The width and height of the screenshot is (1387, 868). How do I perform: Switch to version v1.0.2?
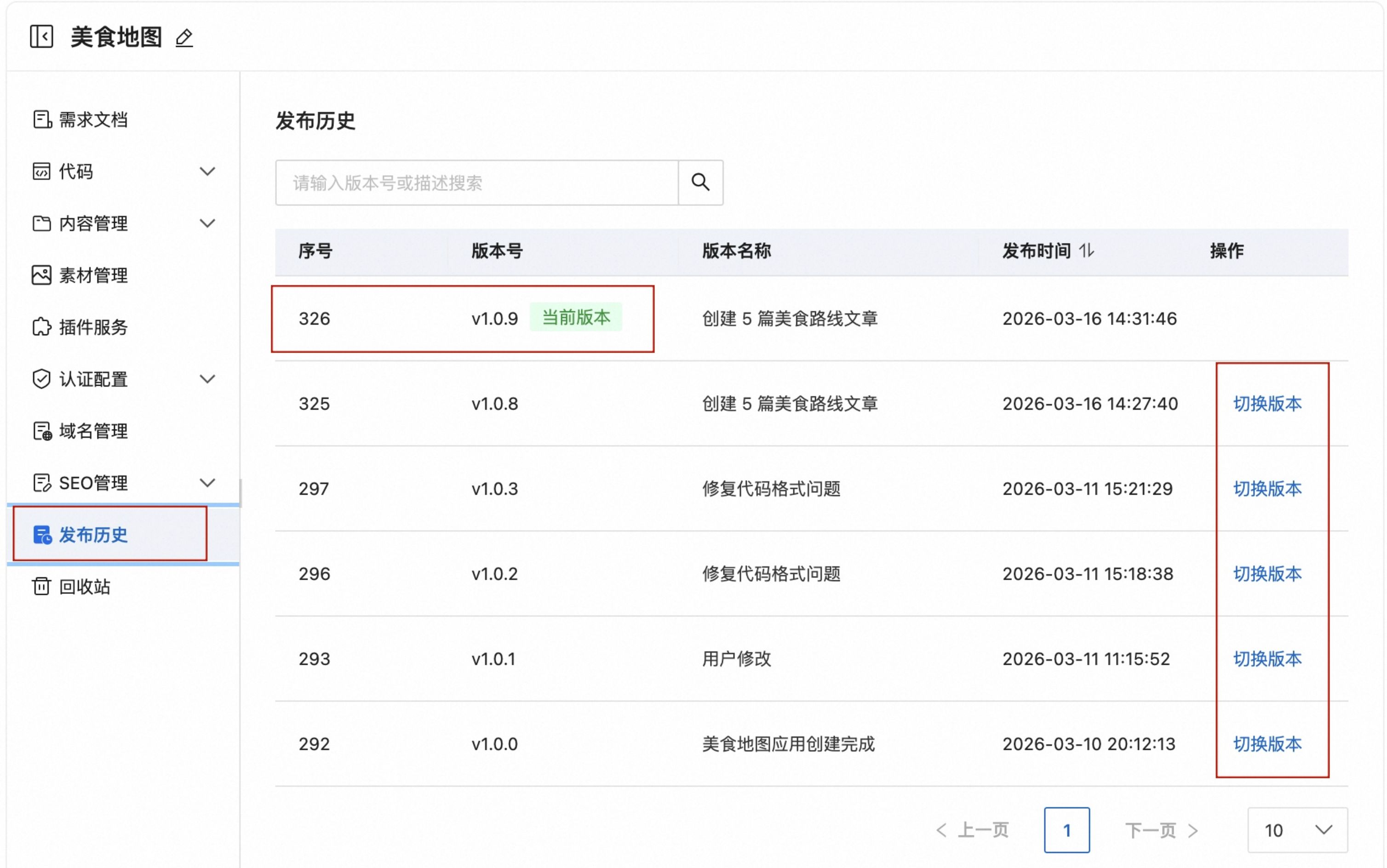pyautogui.click(x=1267, y=573)
